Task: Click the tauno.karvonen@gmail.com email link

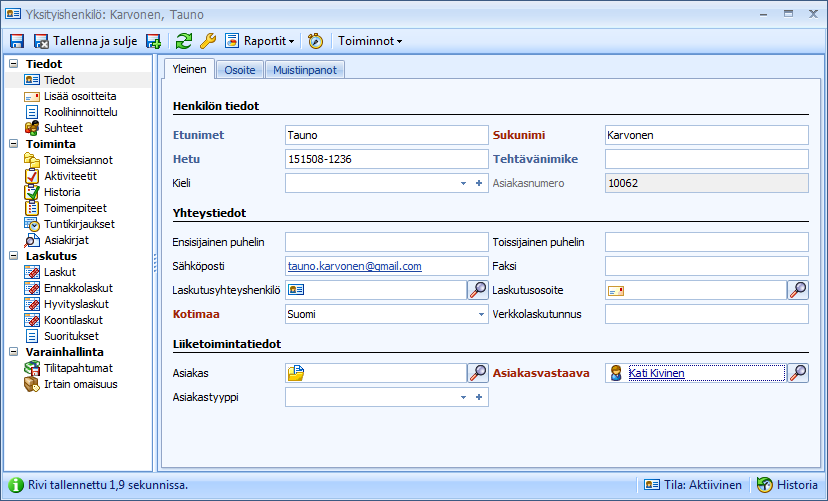Action: point(354,266)
